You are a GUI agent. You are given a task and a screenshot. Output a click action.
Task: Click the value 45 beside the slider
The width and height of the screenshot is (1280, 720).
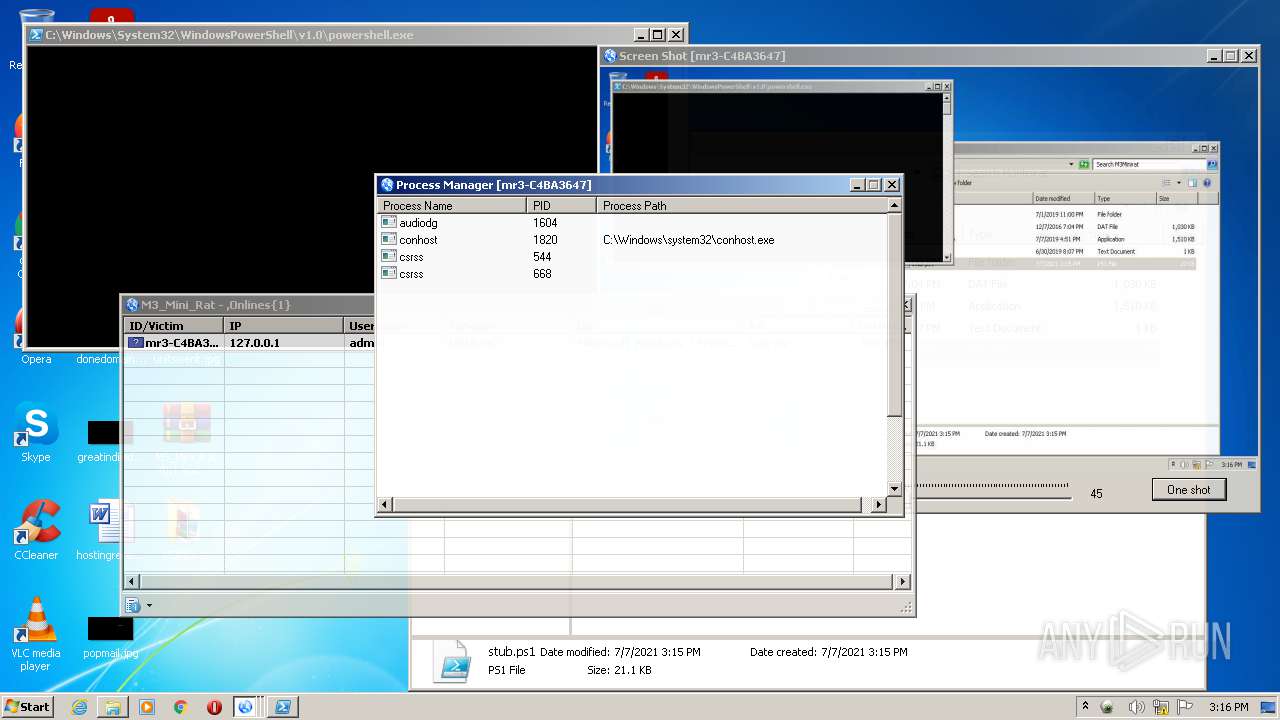pos(1096,494)
